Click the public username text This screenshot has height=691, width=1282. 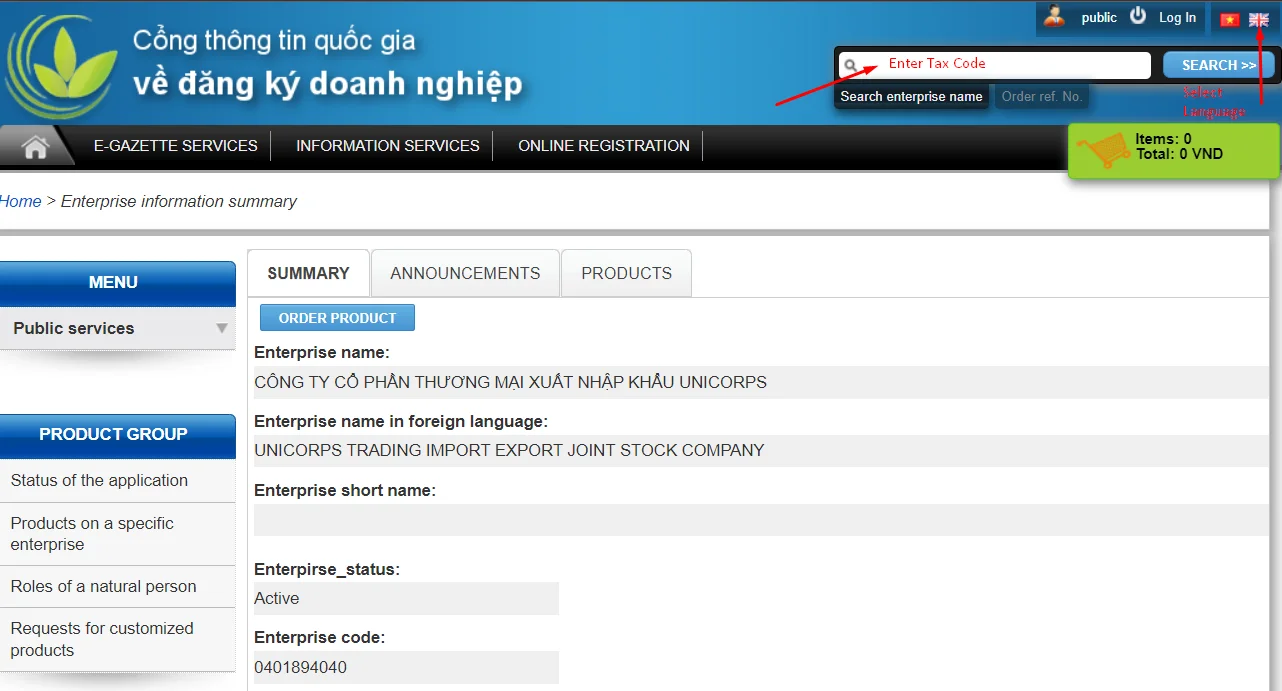[1099, 17]
